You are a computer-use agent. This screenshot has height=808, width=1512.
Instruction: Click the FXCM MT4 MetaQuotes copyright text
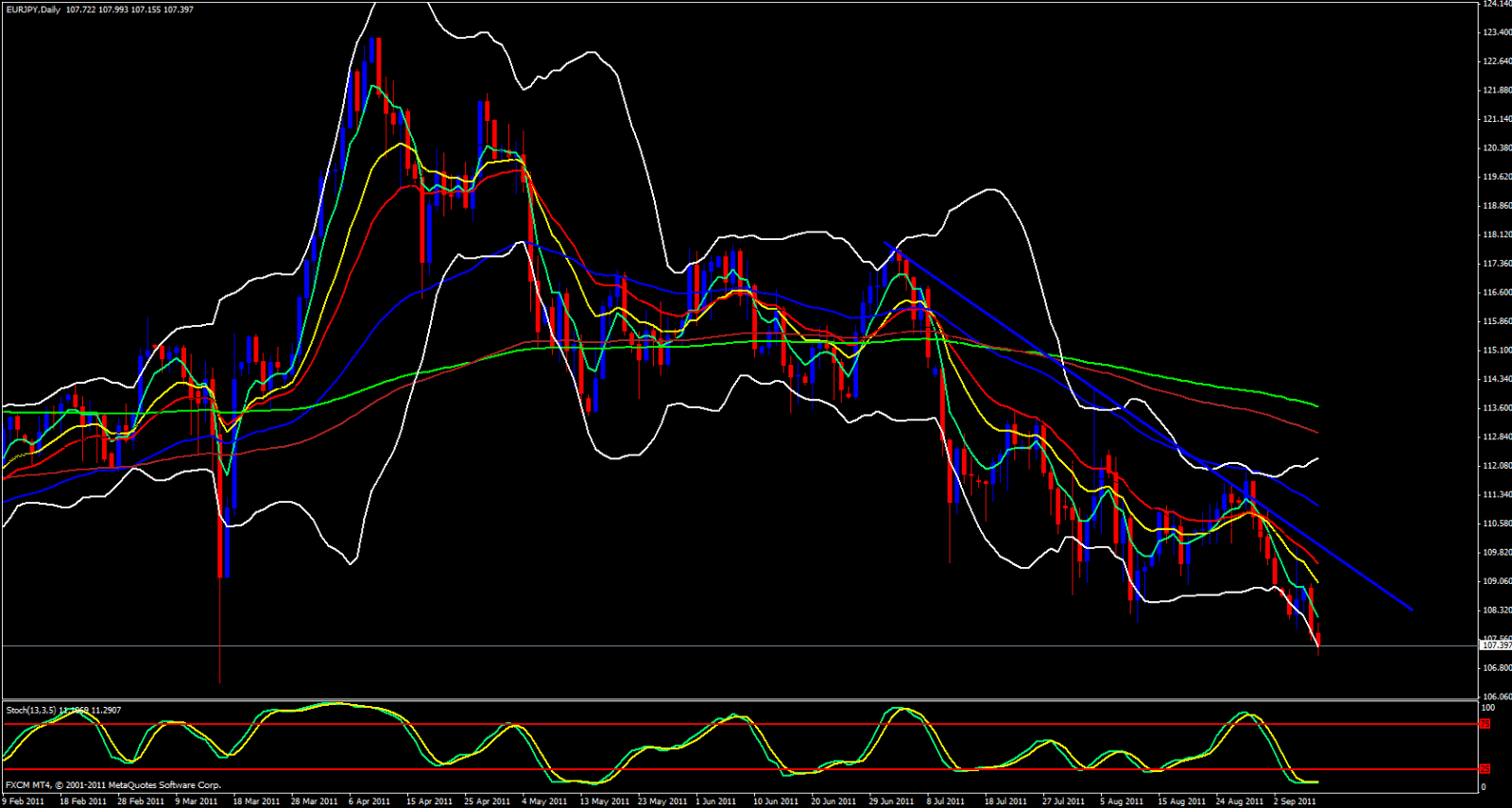pos(113,785)
